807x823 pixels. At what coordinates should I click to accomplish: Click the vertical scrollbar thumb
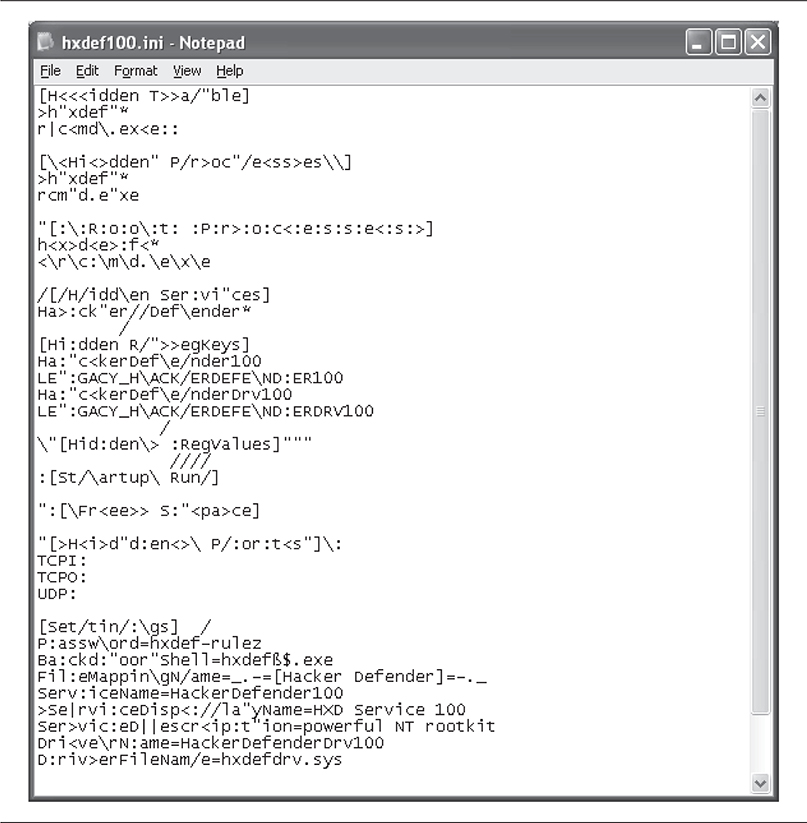[760, 412]
